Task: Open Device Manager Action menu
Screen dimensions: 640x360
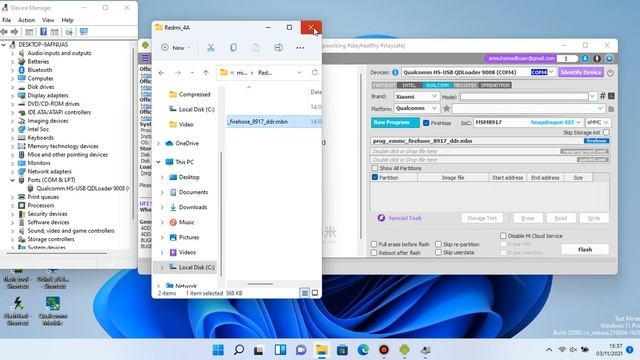Action: tap(27, 20)
